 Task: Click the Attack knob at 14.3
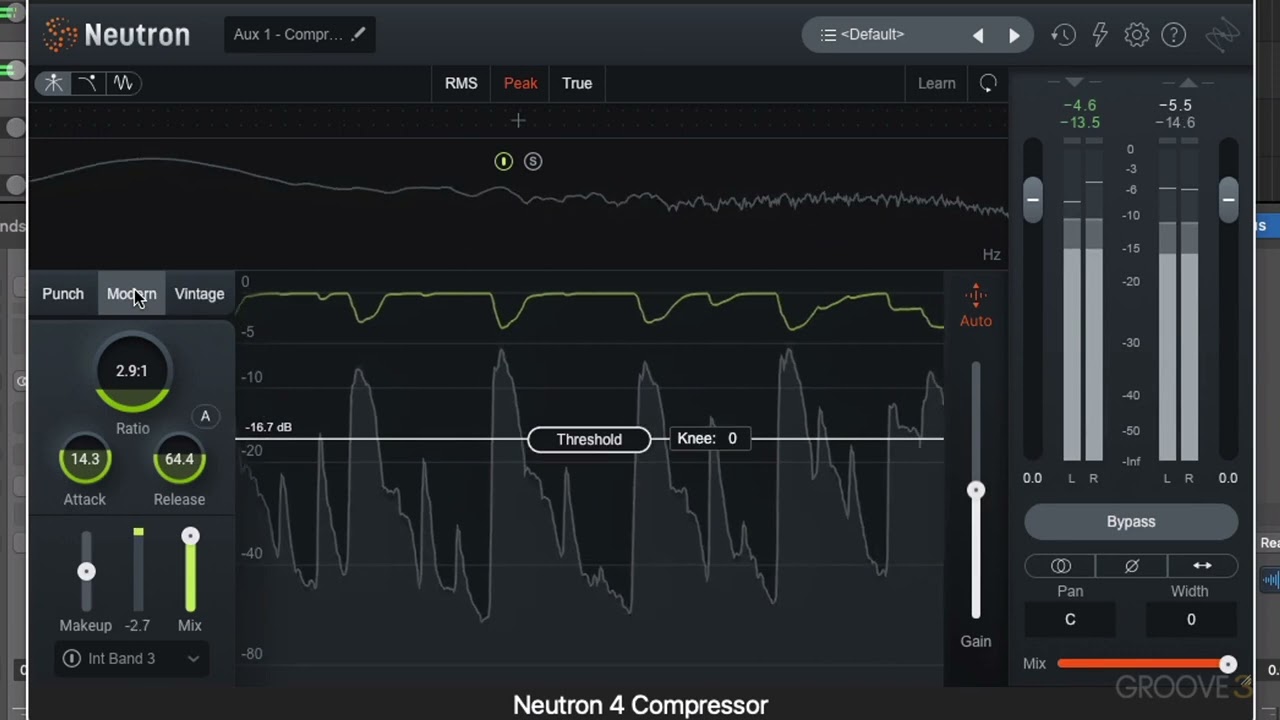click(x=85, y=460)
